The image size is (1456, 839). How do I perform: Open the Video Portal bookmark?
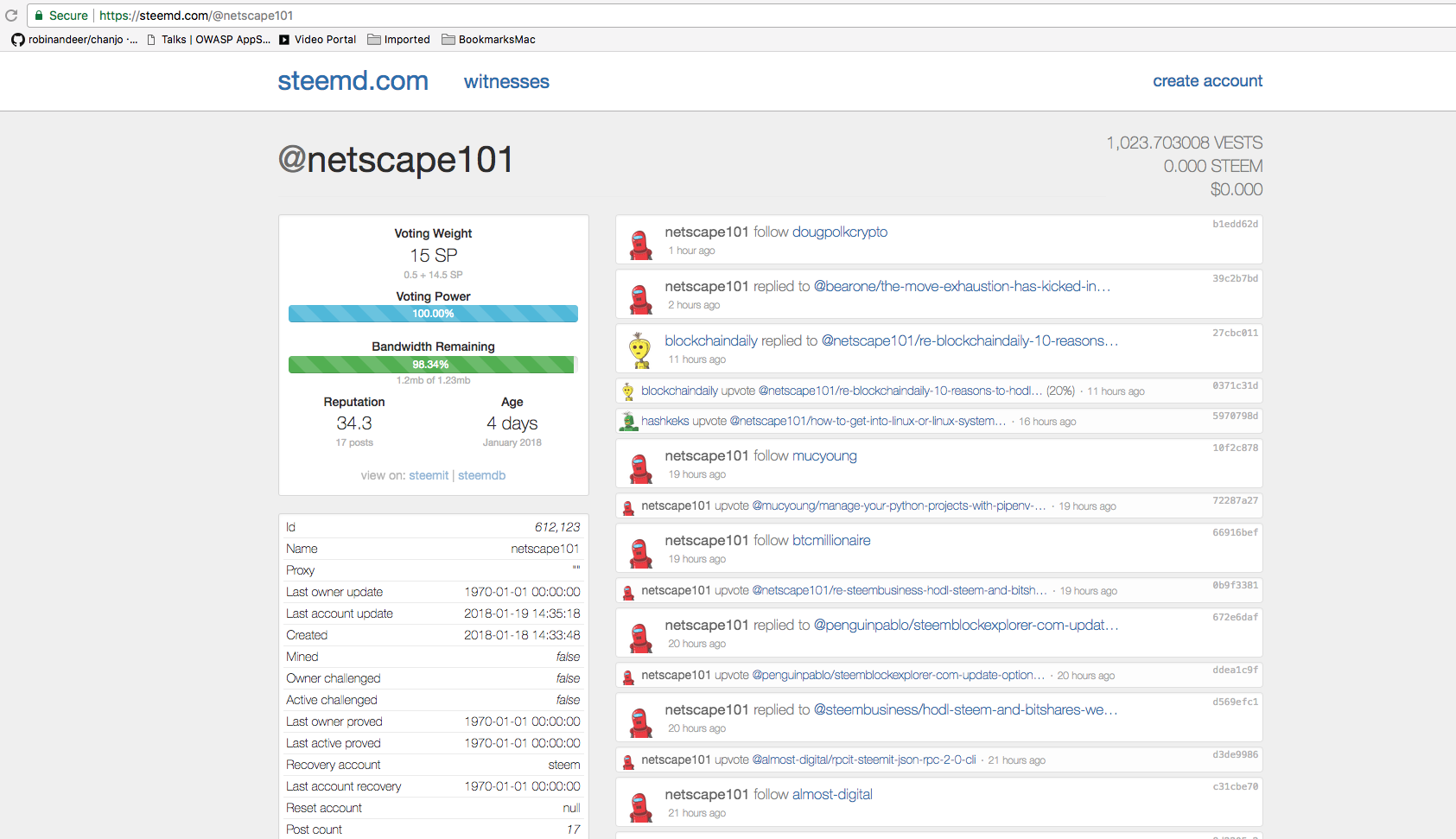pos(317,40)
